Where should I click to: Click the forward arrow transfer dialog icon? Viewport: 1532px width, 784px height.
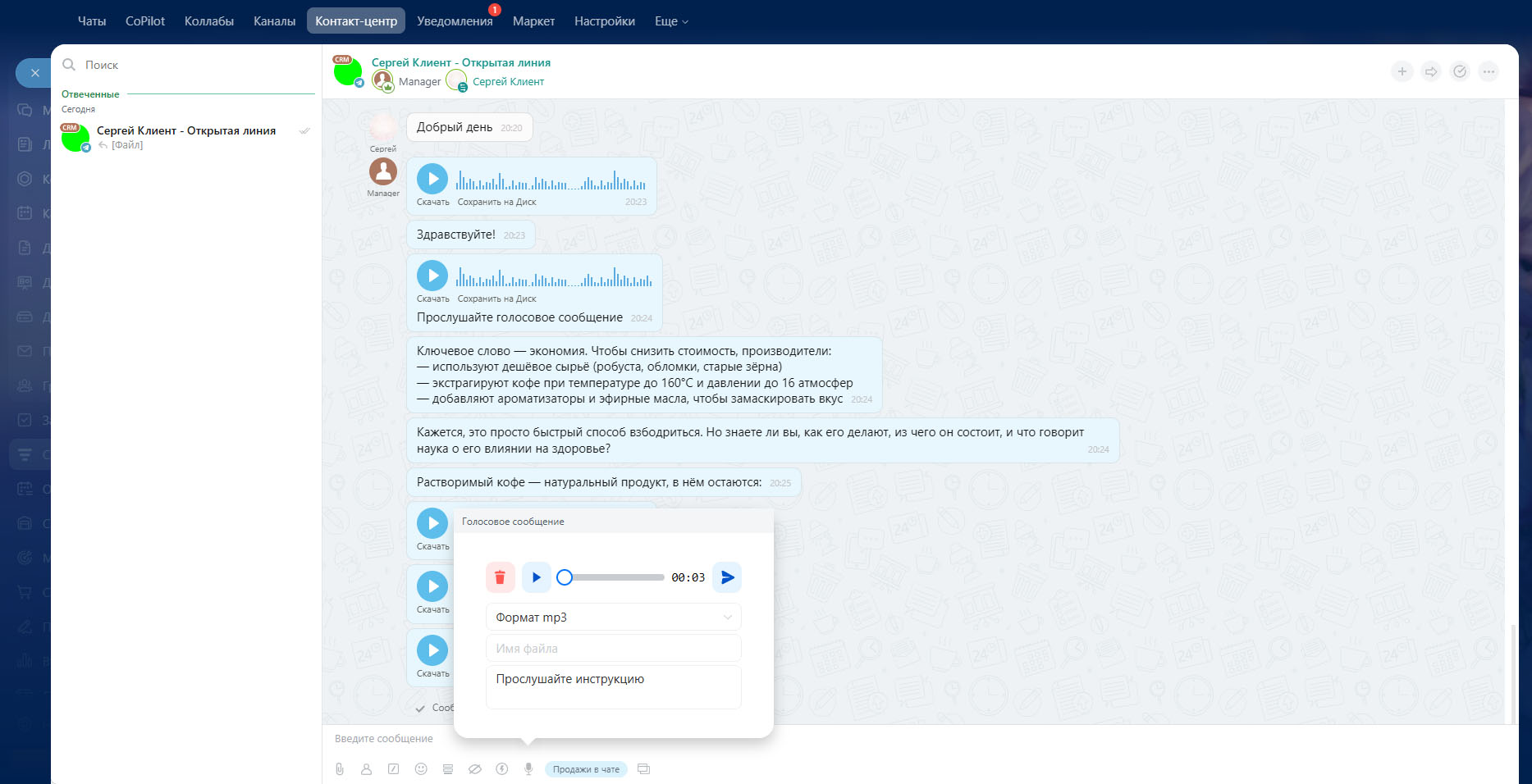[1431, 72]
